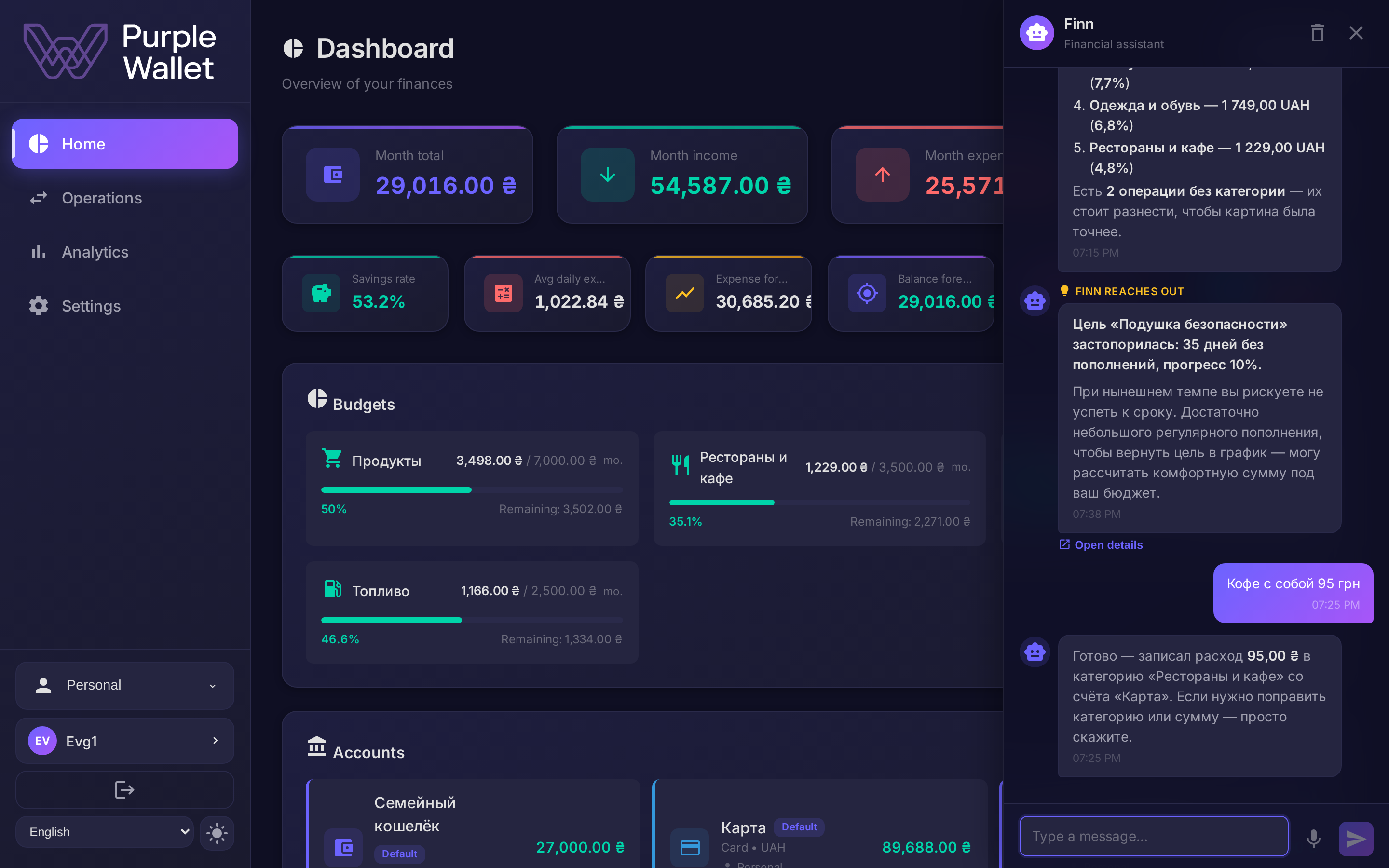This screenshot has width=1389, height=868.
Task: Click the Accounts bank building icon
Action: [x=317, y=746]
